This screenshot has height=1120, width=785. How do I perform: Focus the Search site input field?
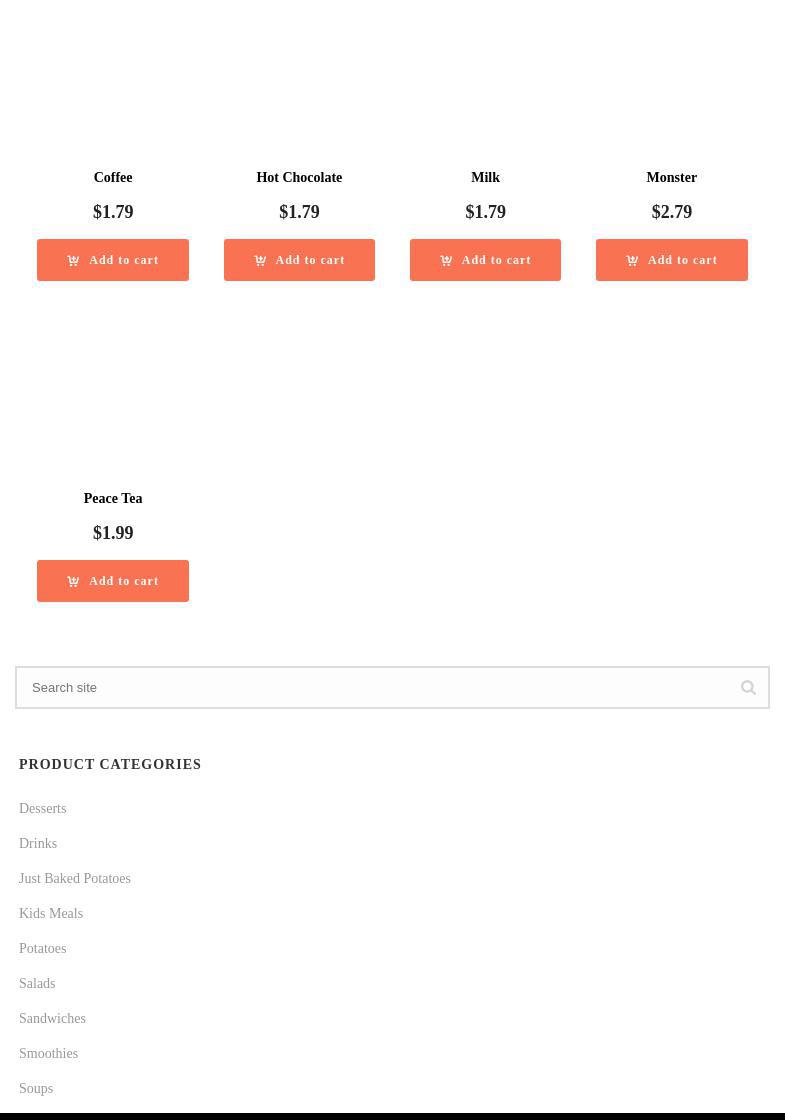[380, 688]
